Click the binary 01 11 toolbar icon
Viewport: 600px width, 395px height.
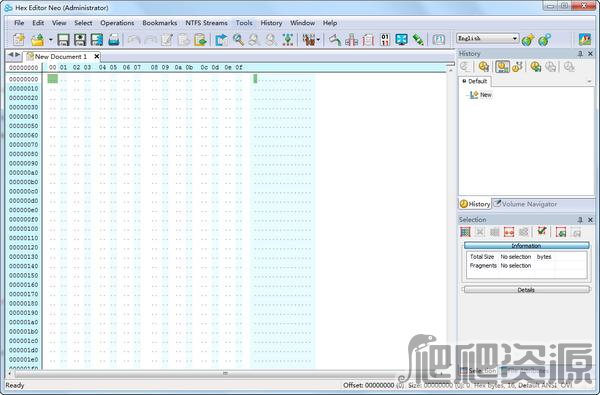(385, 39)
